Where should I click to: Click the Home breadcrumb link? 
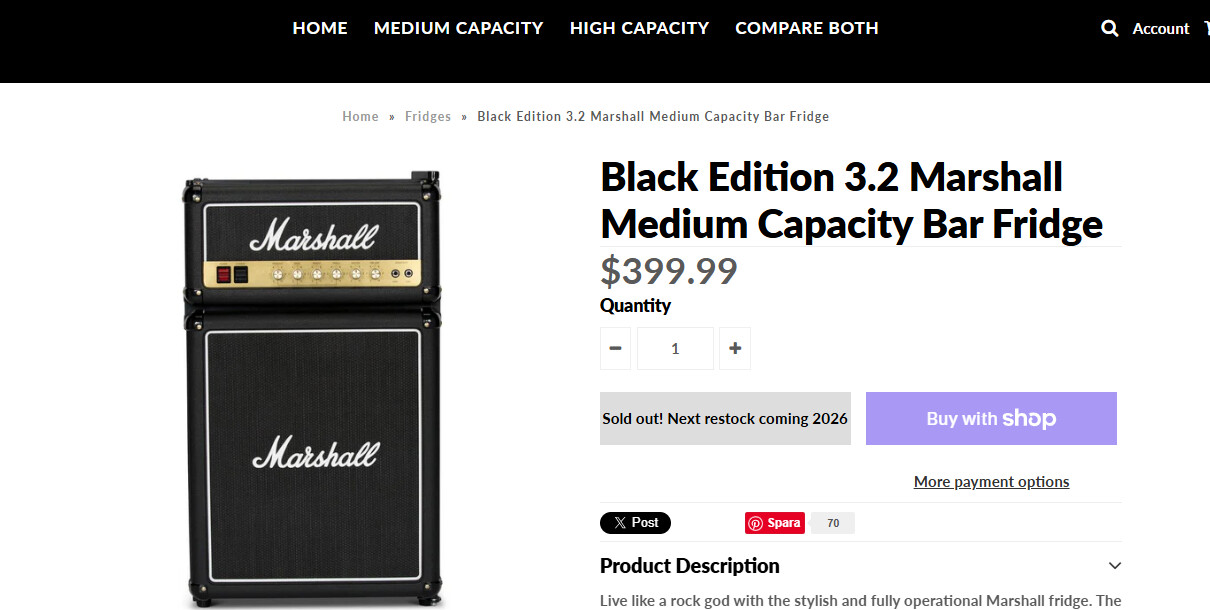point(360,116)
